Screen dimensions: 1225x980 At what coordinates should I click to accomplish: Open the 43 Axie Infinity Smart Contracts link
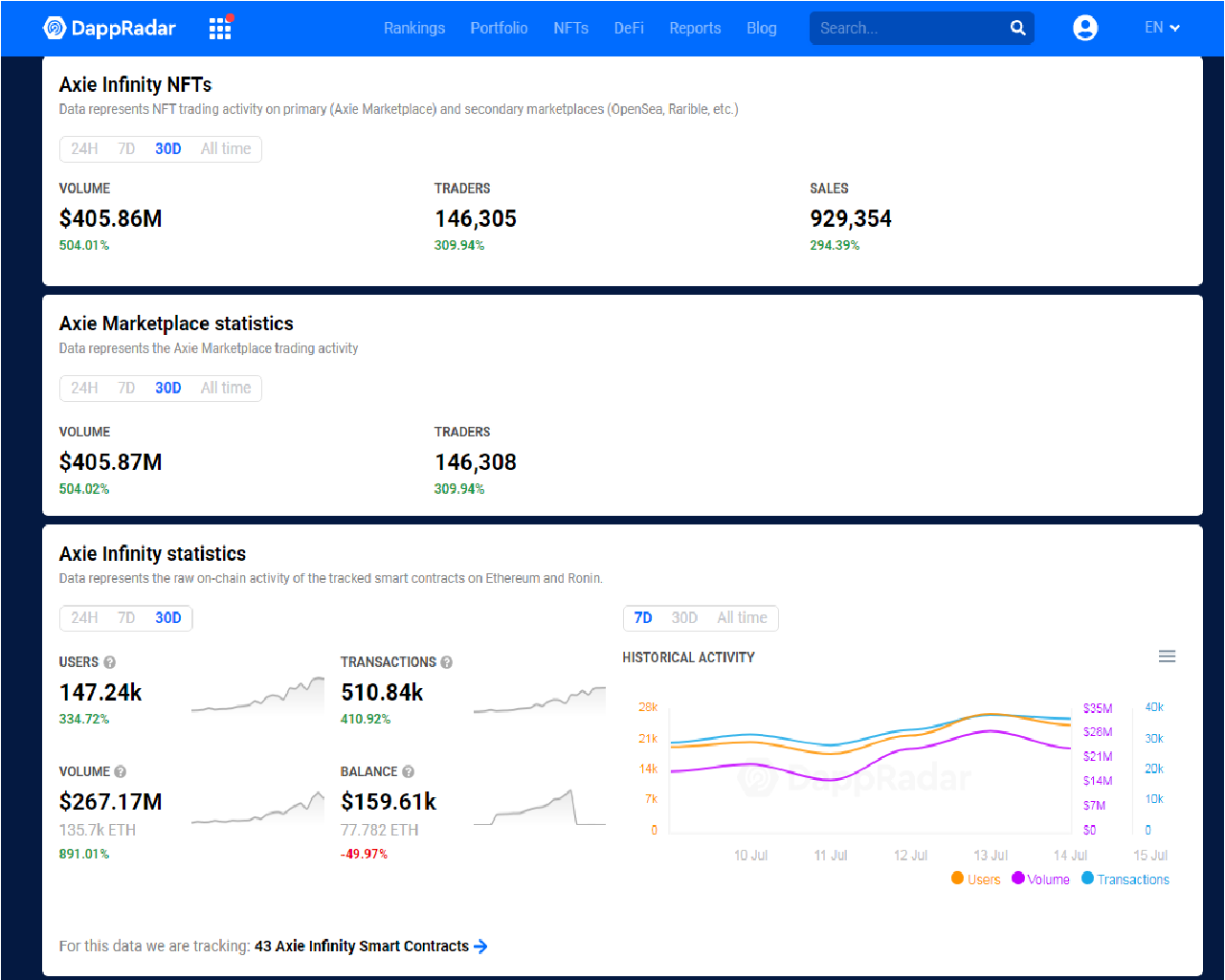[x=362, y=946]
